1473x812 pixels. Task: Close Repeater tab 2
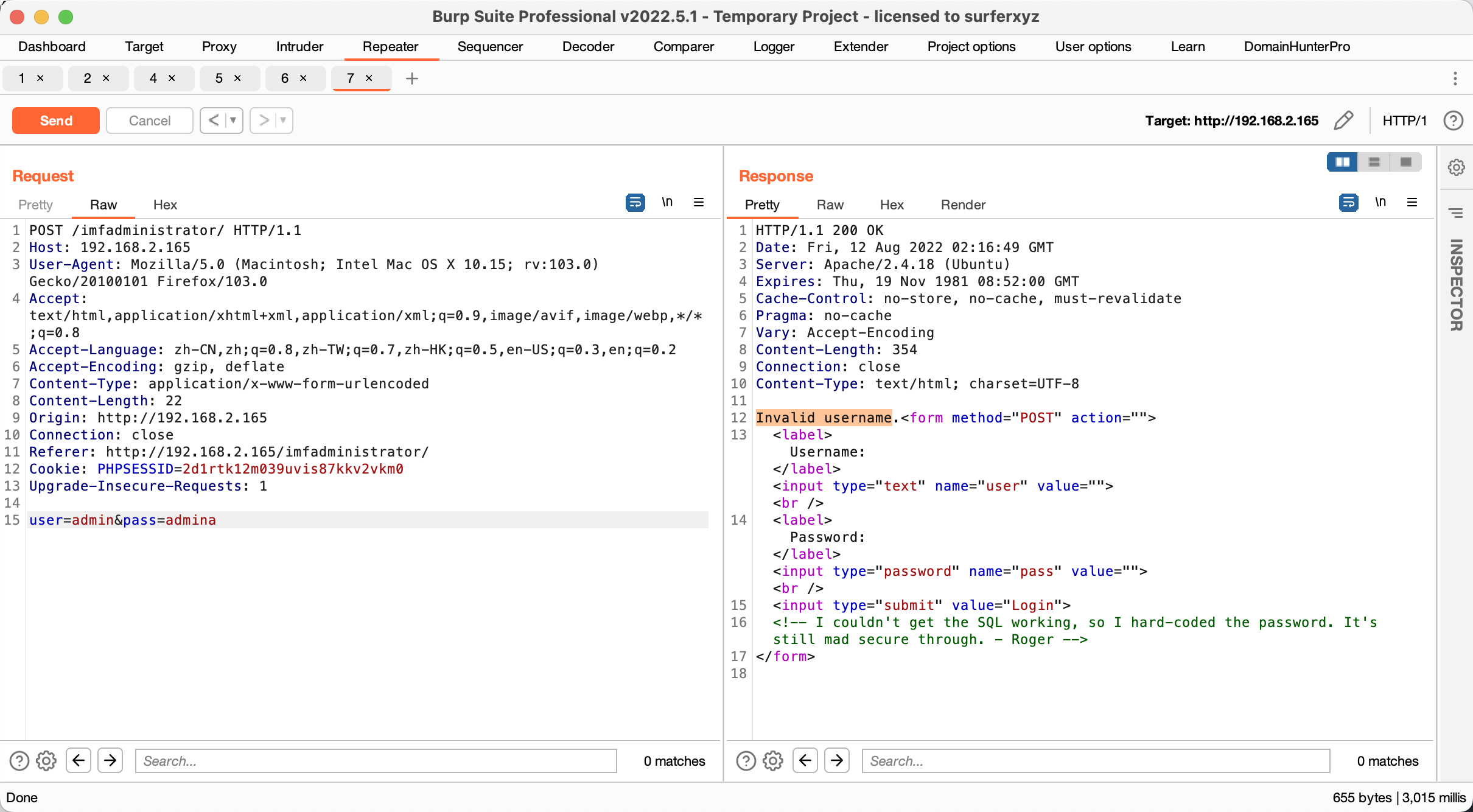[x=106, y=78]
